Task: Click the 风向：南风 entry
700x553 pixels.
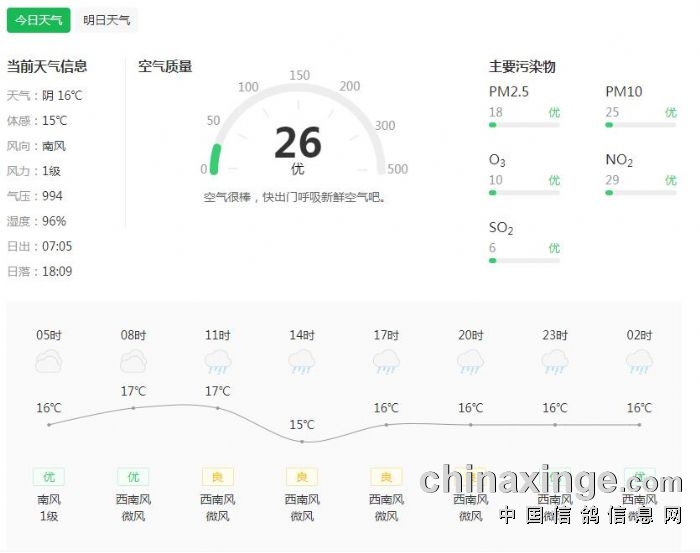Action: coord(37,146)
